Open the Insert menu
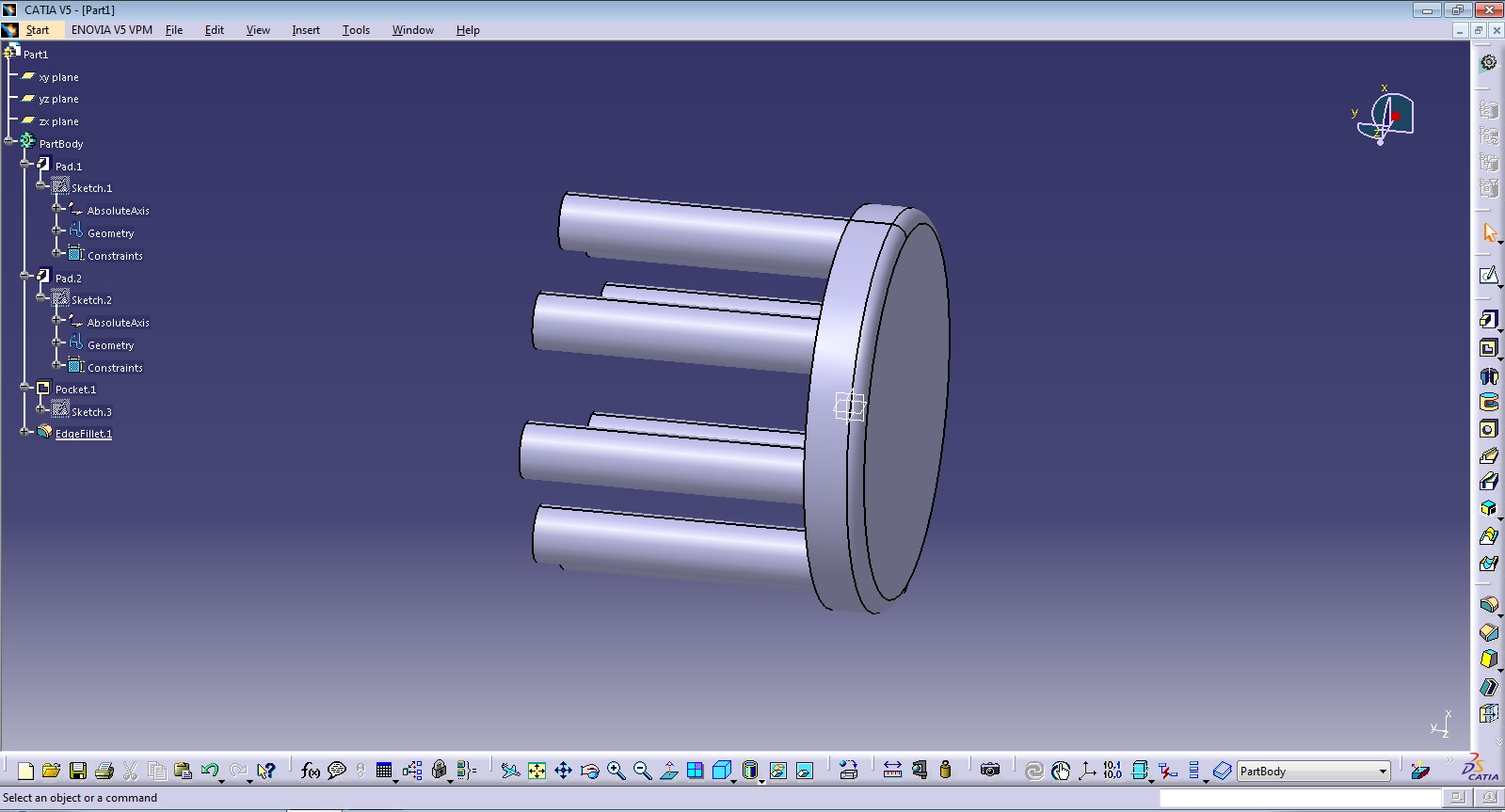Screen dimensions: 1505x812 pyautogui.click(x=305, y=30)
